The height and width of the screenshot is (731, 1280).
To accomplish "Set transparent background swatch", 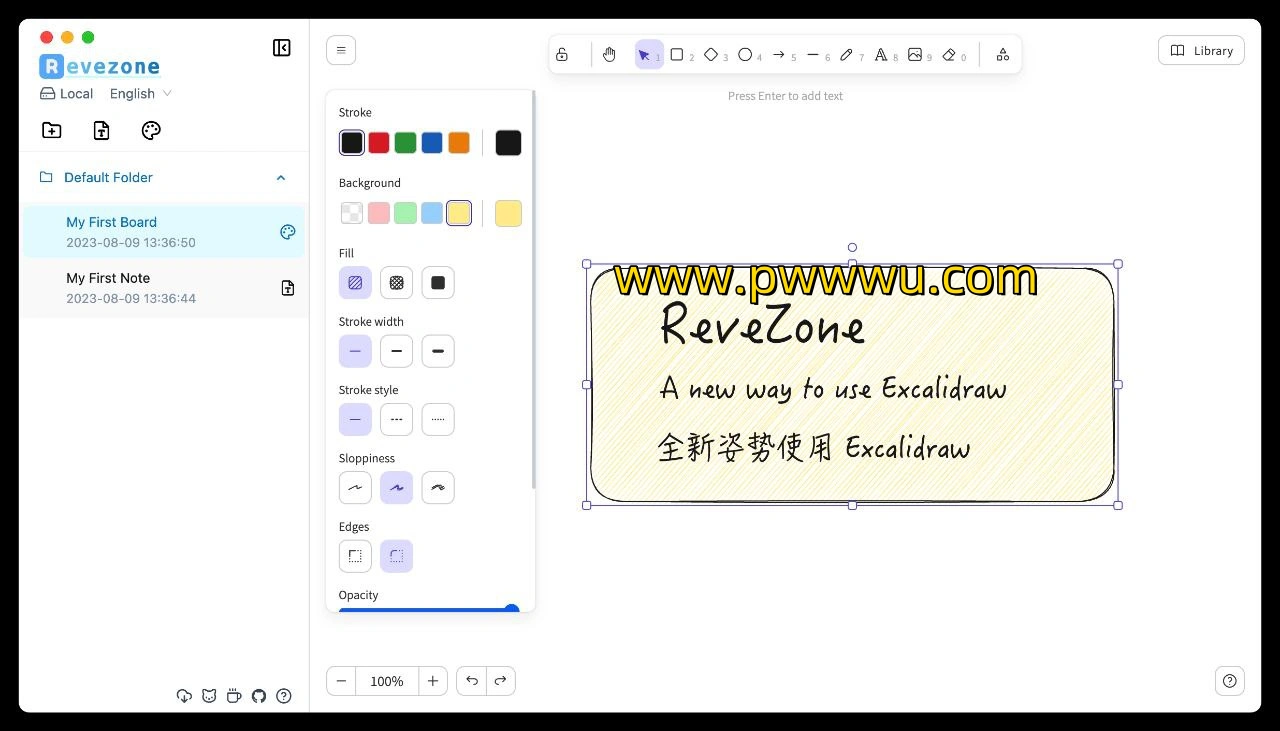I will [352, 213].
